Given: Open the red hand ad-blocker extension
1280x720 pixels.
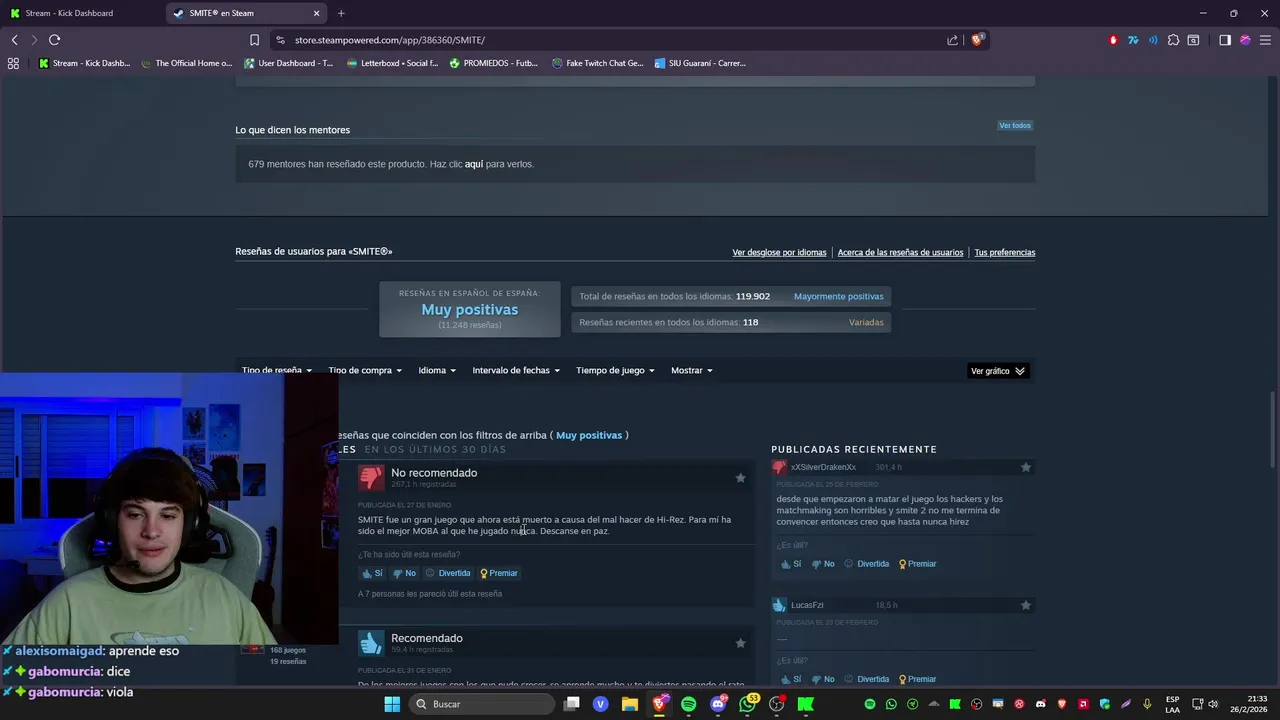Looking at the screenshot, I should (x=1113, y=40).
